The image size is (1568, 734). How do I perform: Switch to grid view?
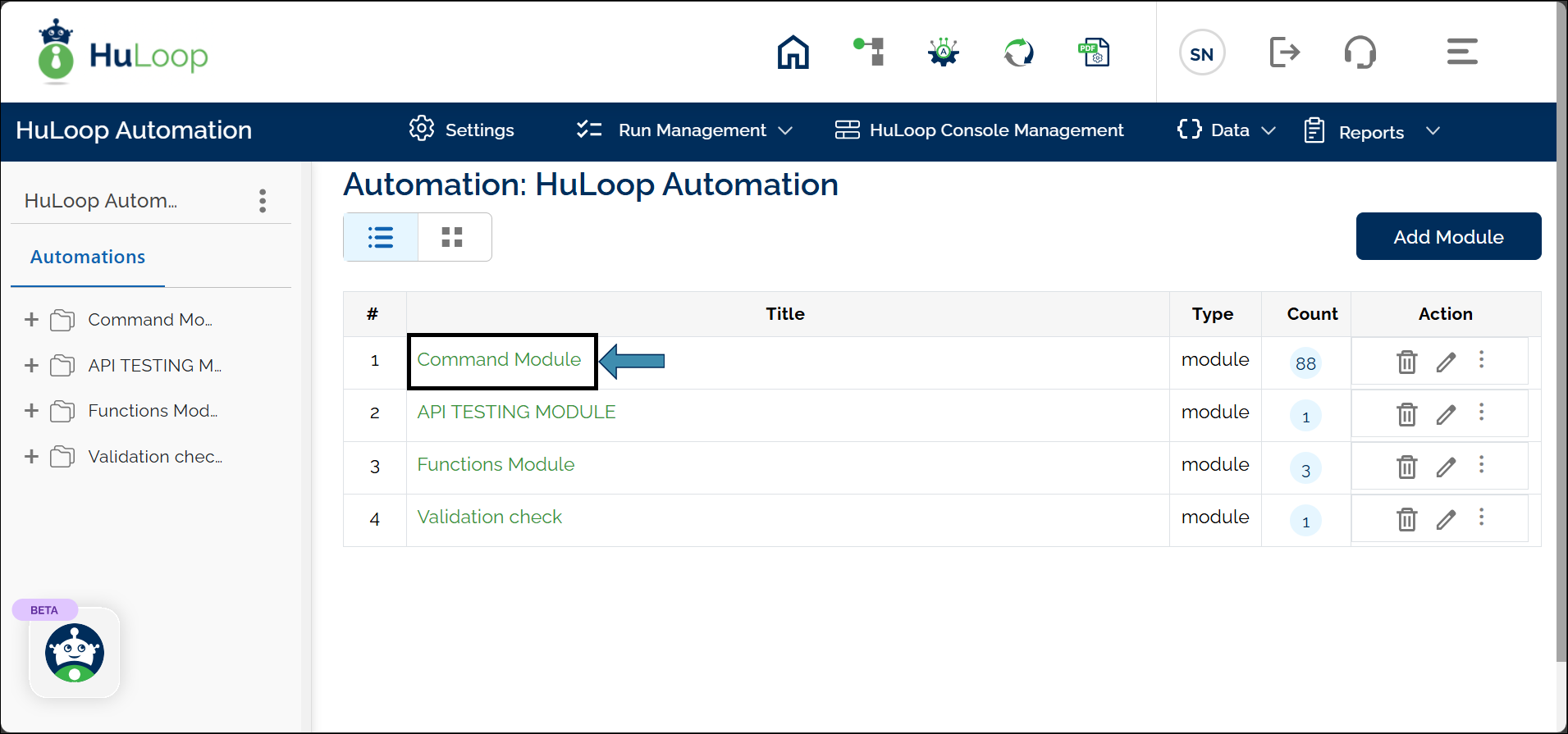(452, 237)
